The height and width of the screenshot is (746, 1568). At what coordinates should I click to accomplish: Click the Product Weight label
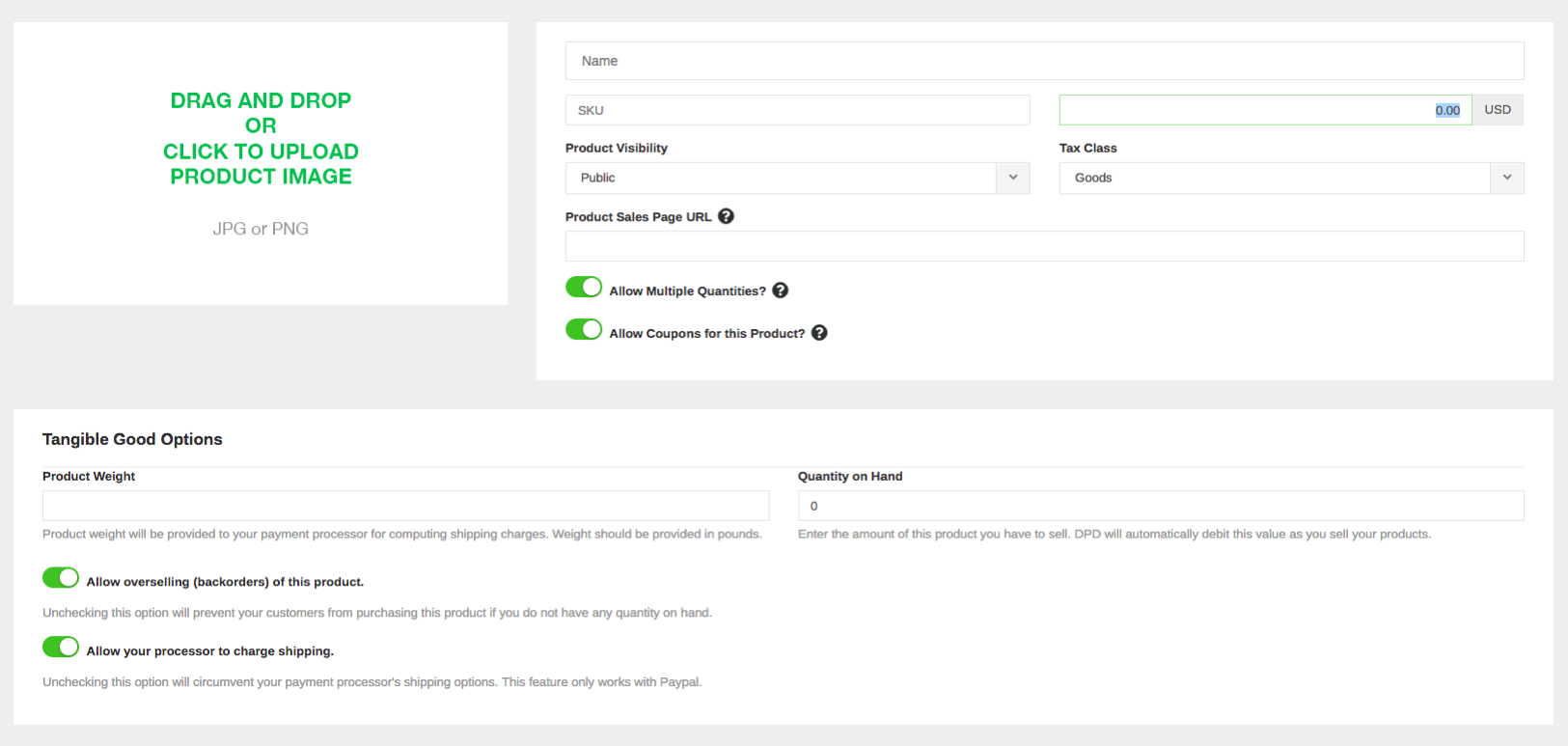click(89, 476)
